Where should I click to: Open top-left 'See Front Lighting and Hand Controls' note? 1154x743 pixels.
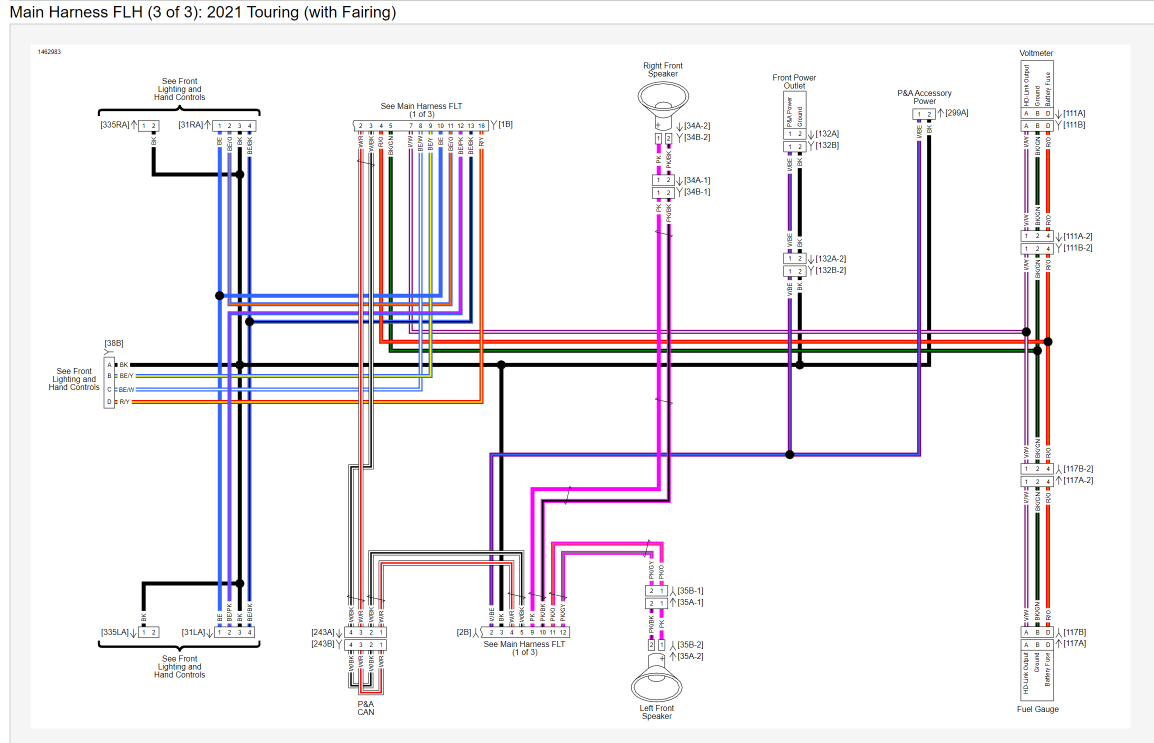pos(180,89)
